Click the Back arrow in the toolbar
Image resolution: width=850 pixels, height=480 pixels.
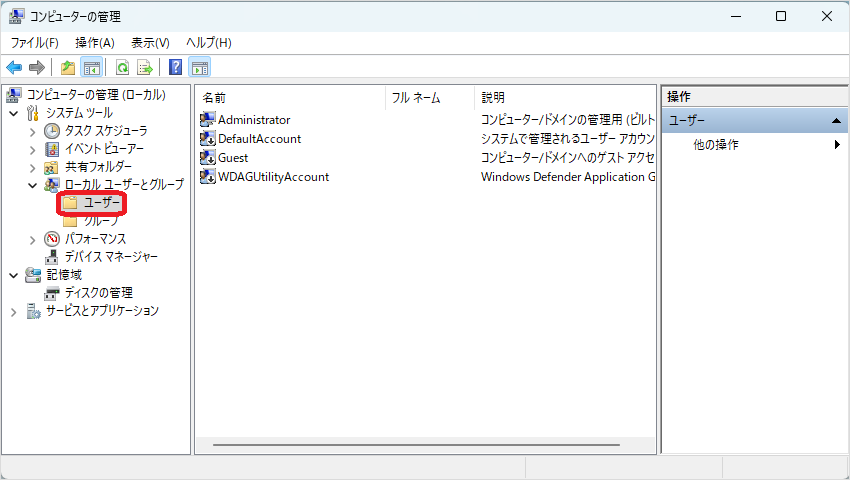click(x=14, y=68)
